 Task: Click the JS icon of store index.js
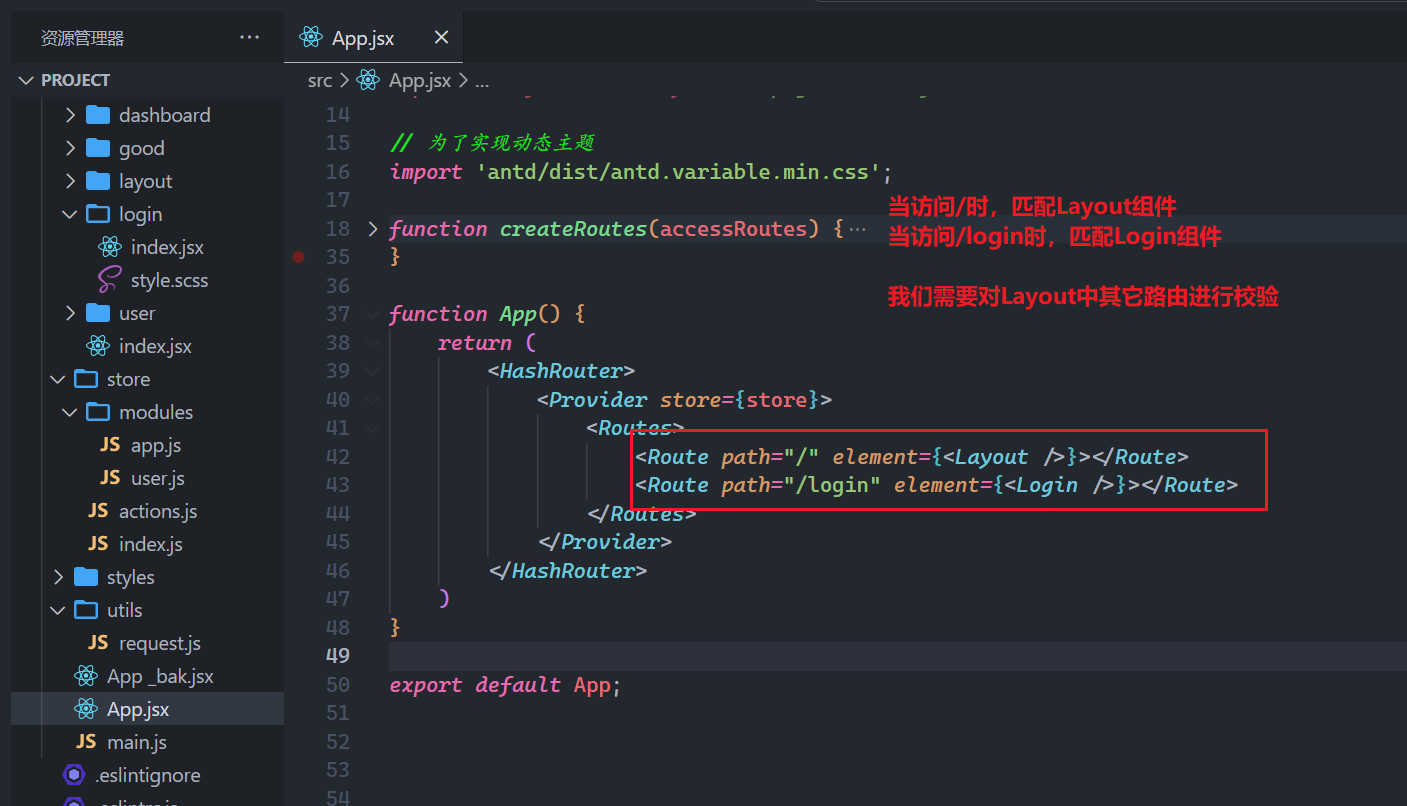[x=98, y=544]
